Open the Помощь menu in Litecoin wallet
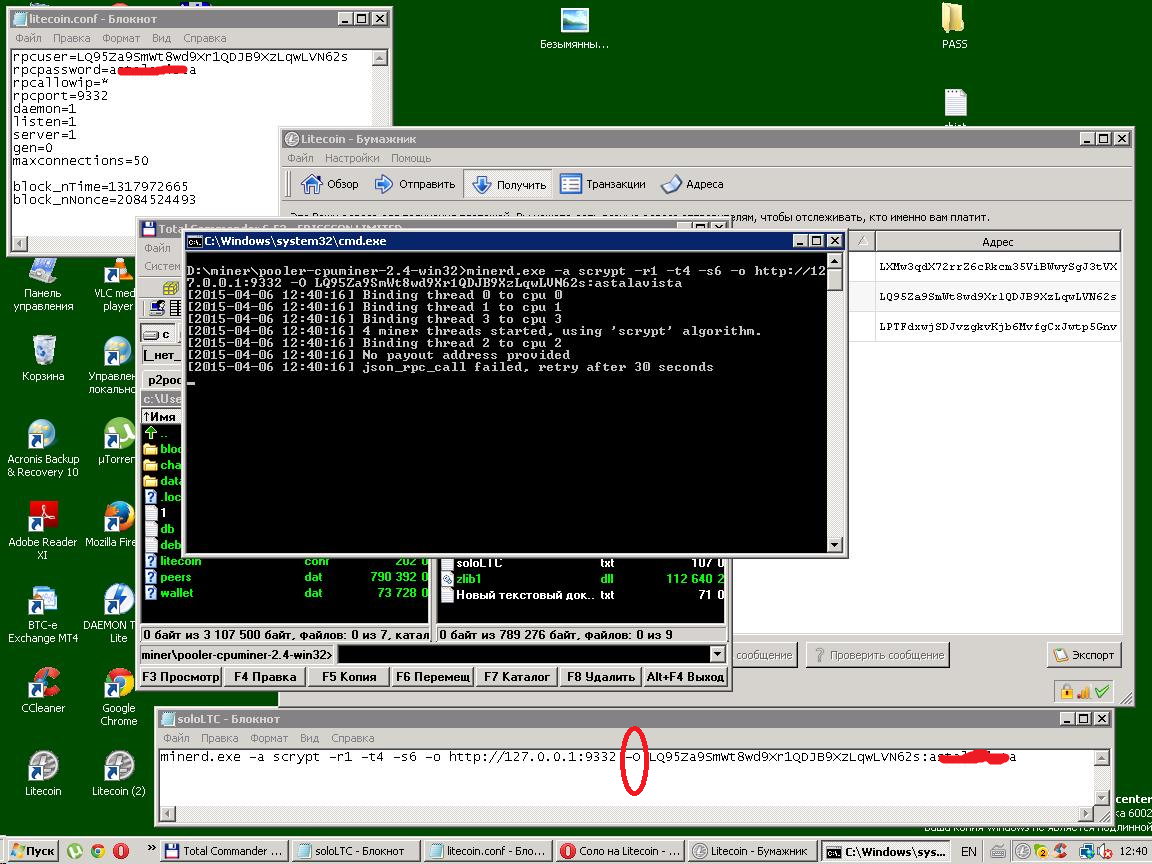Viewport: 1152px width, 864px height. coord(411,158)
